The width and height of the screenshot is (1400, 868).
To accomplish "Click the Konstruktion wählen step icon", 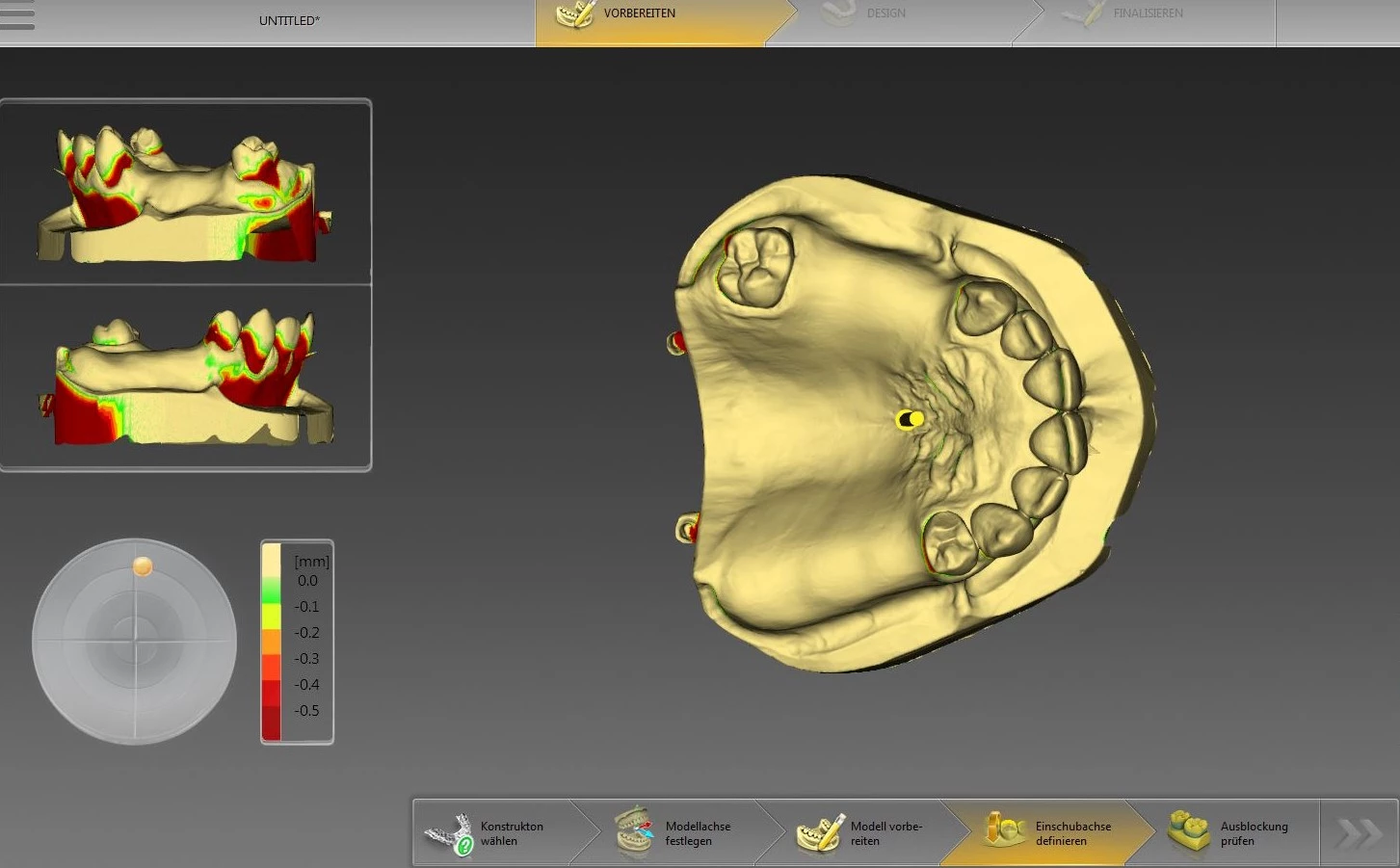I will click(x=450, y=833).
